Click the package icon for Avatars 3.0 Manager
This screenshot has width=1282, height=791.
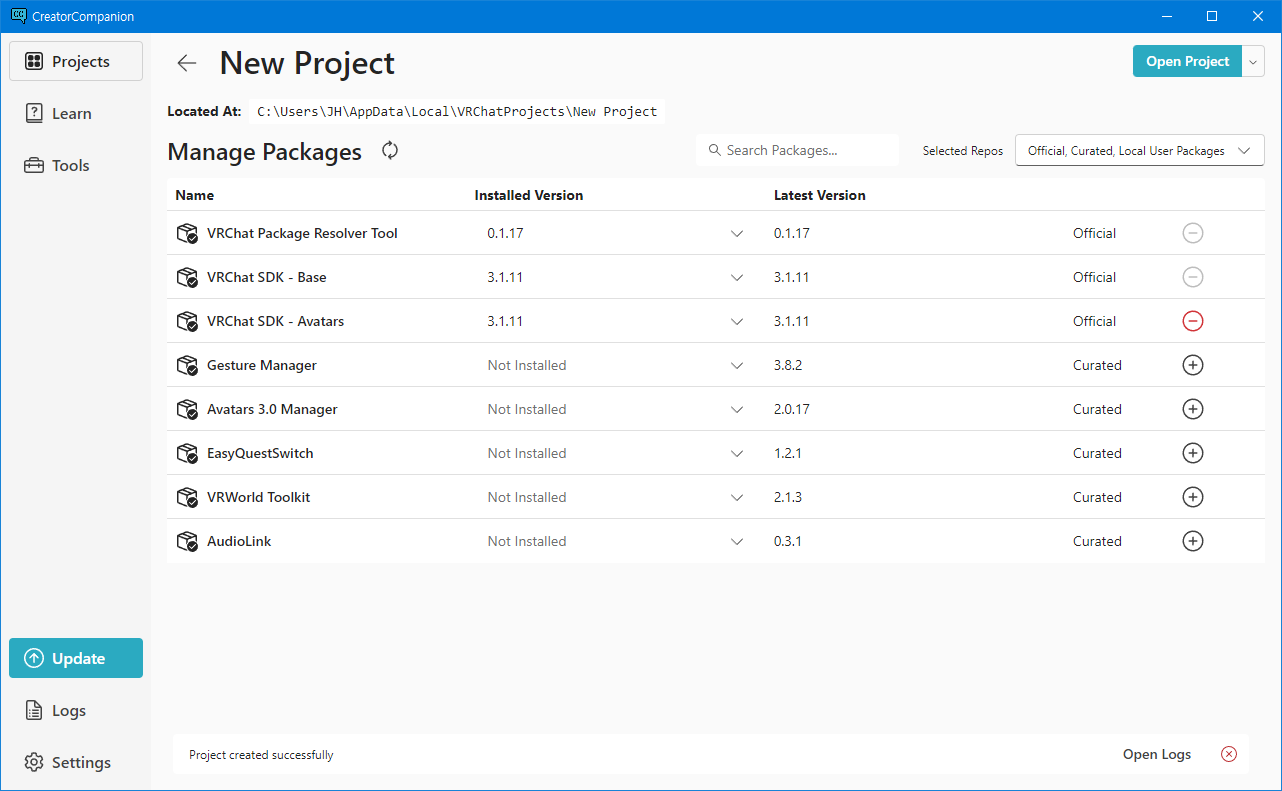click(x=187, y=409)
